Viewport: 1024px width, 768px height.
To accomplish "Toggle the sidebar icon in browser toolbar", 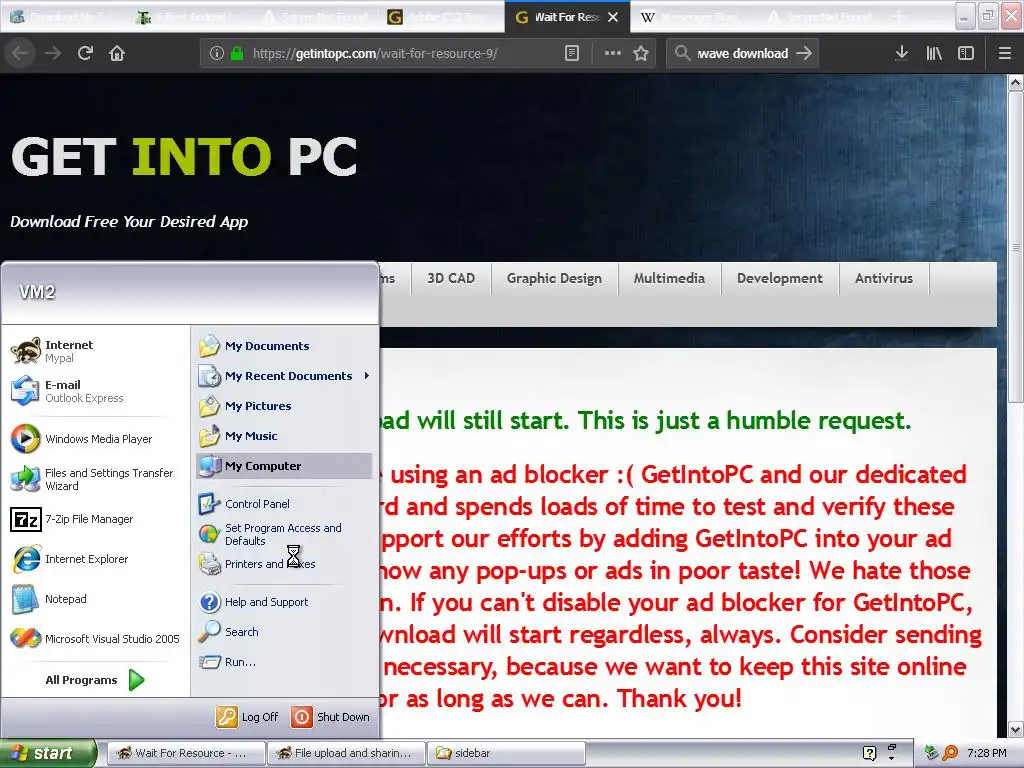I will coord(966,53).
